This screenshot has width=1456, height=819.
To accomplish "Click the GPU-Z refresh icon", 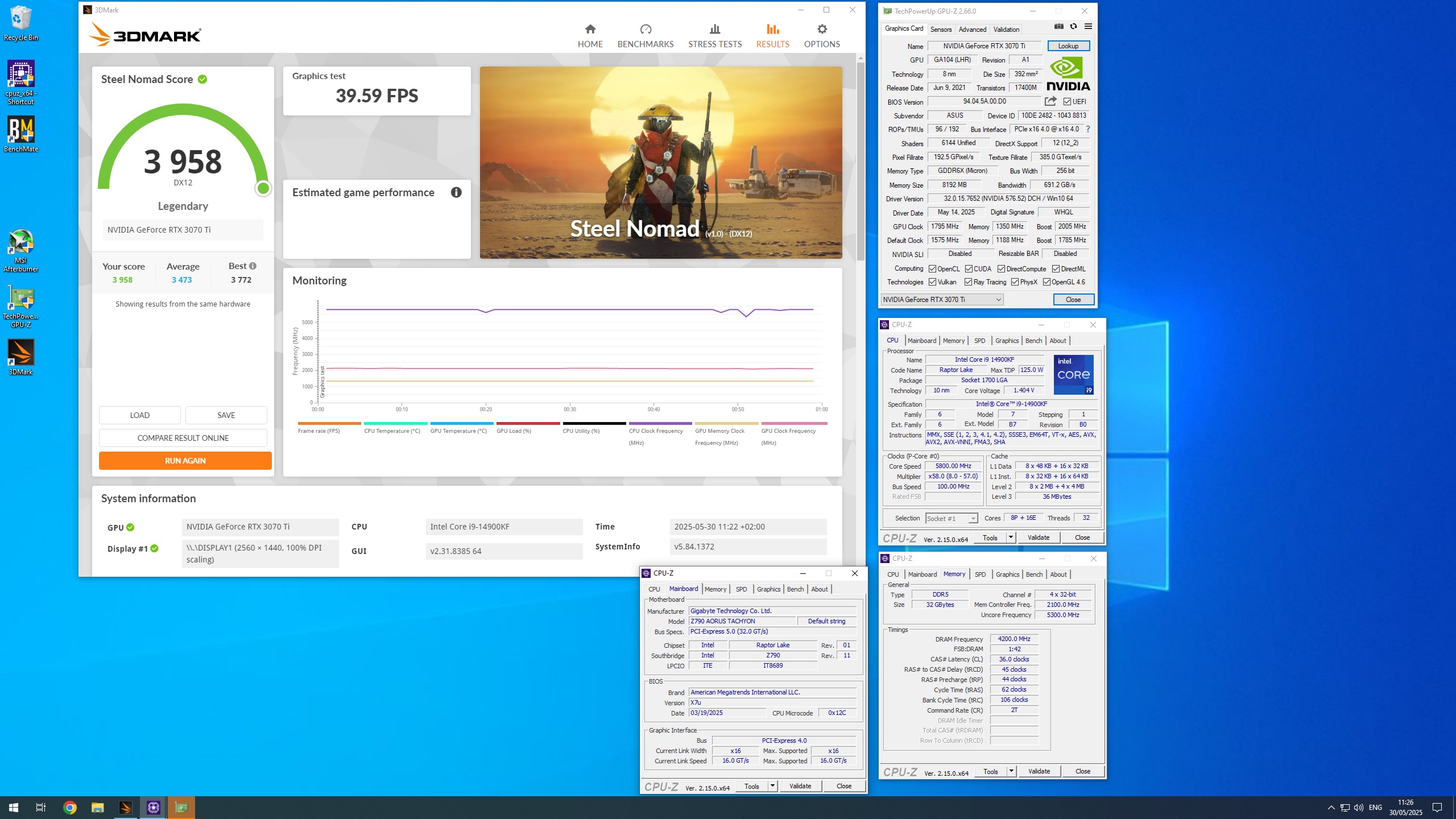I will coord(1073,26).
